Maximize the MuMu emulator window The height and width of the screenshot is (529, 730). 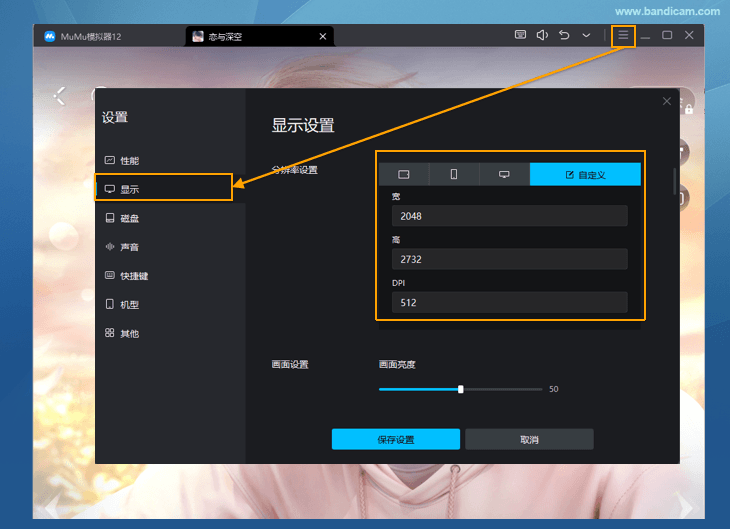pyautogui.click(x=667, y=35)
